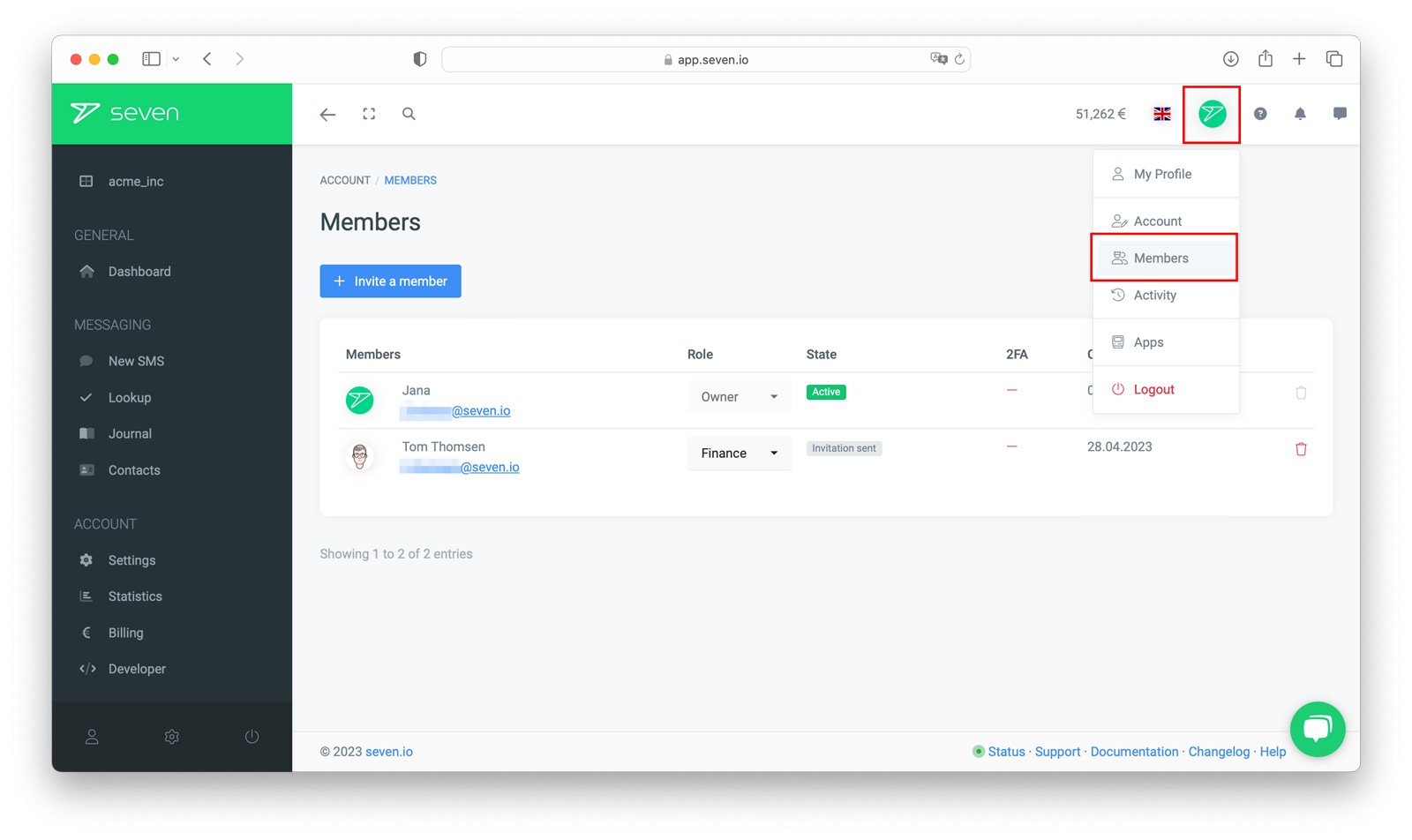1412x840 pixels.
Task: Expand the Owner role dropdown for Jana
Action: point(739,397)
